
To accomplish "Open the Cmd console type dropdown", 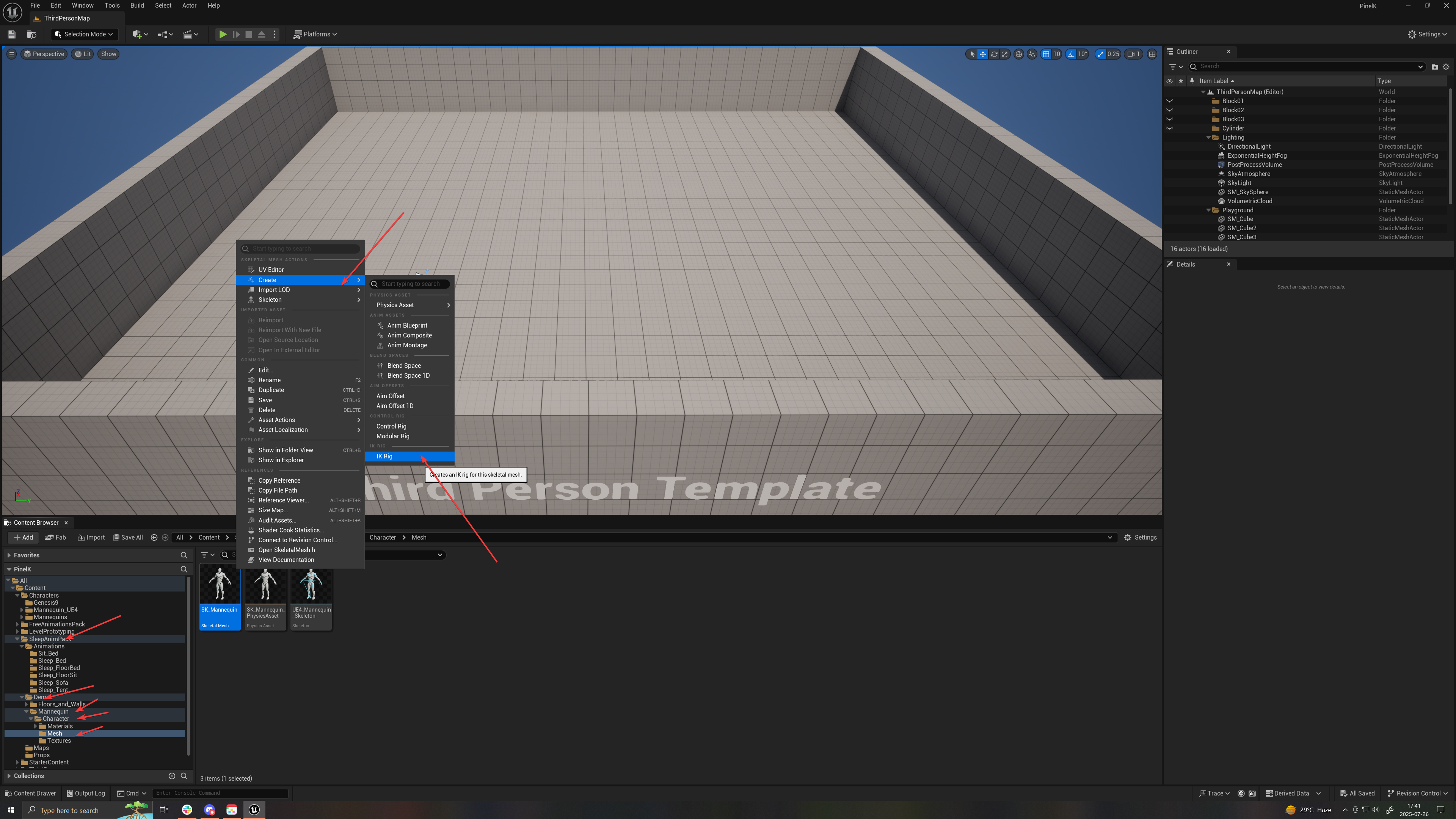I will 132,794.
